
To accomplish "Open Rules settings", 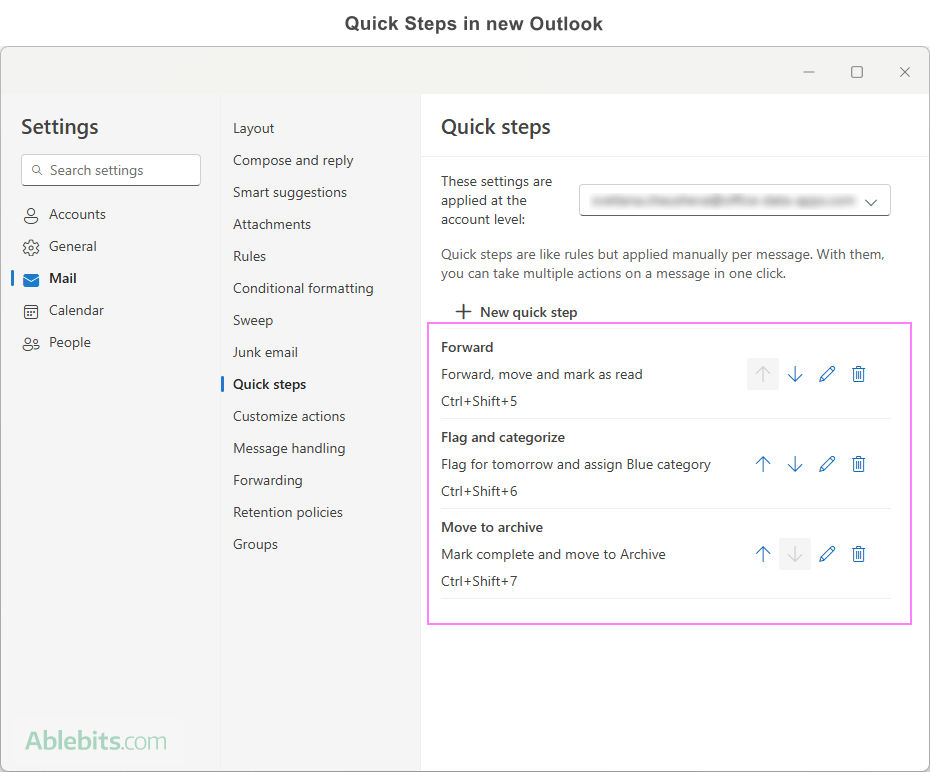I will tap(249, 256).
